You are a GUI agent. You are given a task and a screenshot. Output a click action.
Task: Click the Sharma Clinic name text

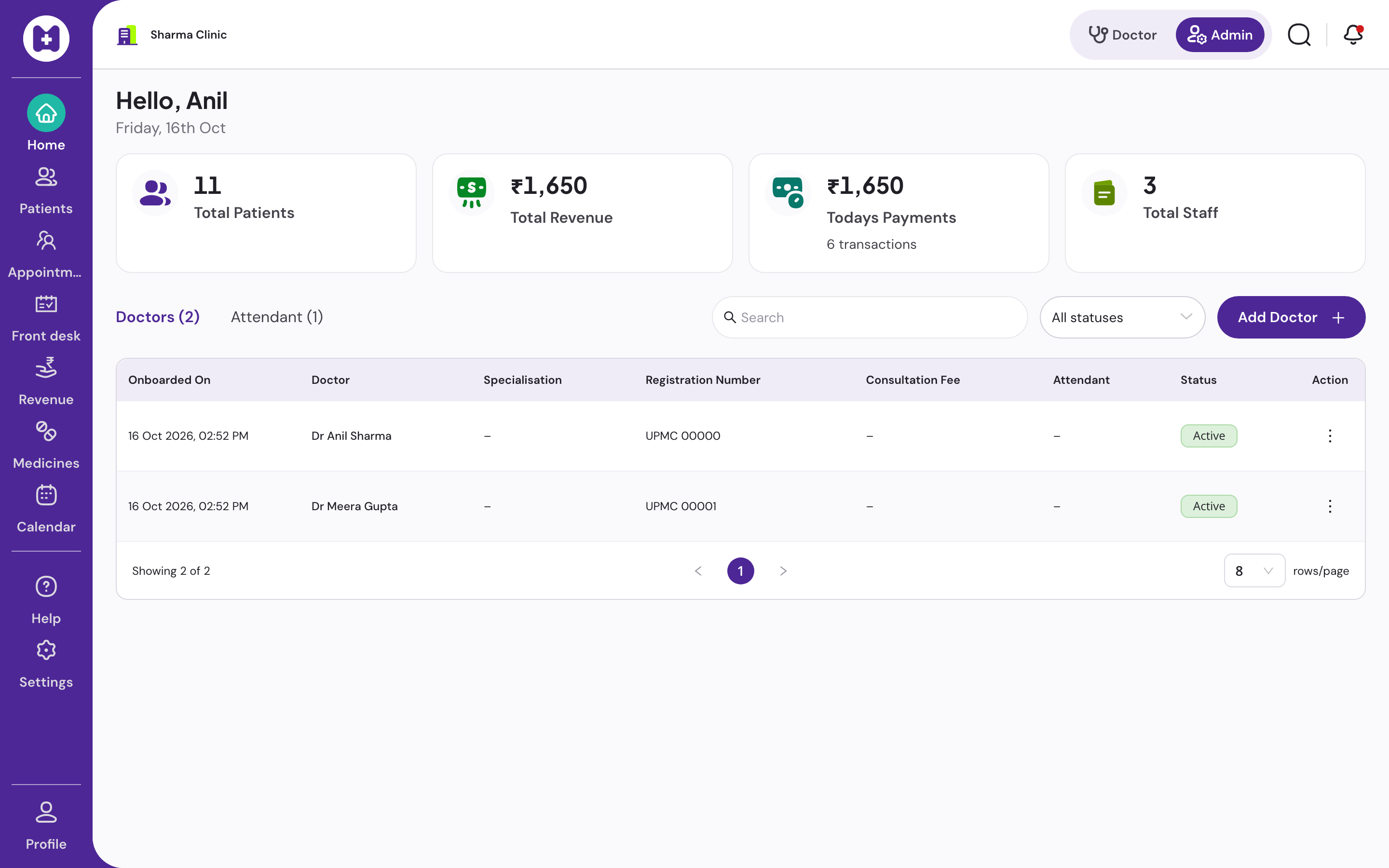188,35
